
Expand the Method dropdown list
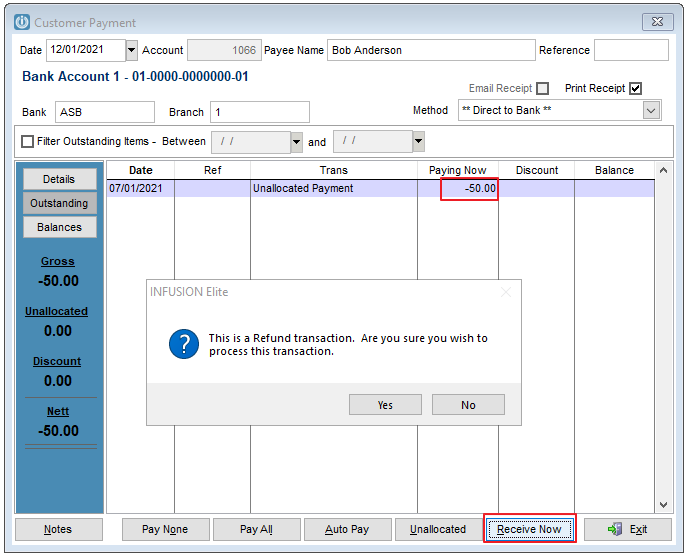coord(651,111)
